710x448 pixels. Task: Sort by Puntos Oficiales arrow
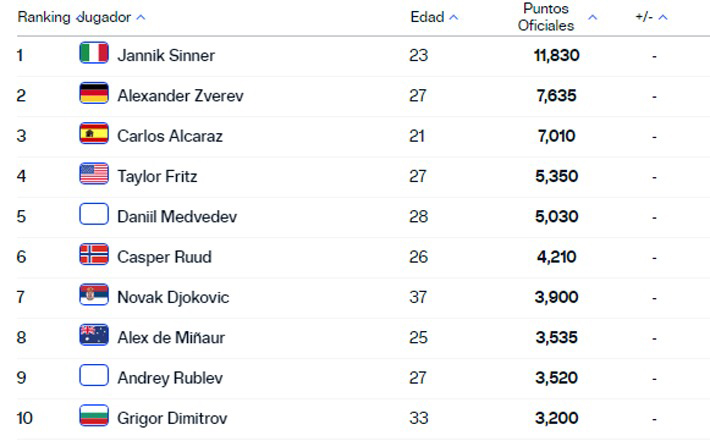click(x=592, y=18)
